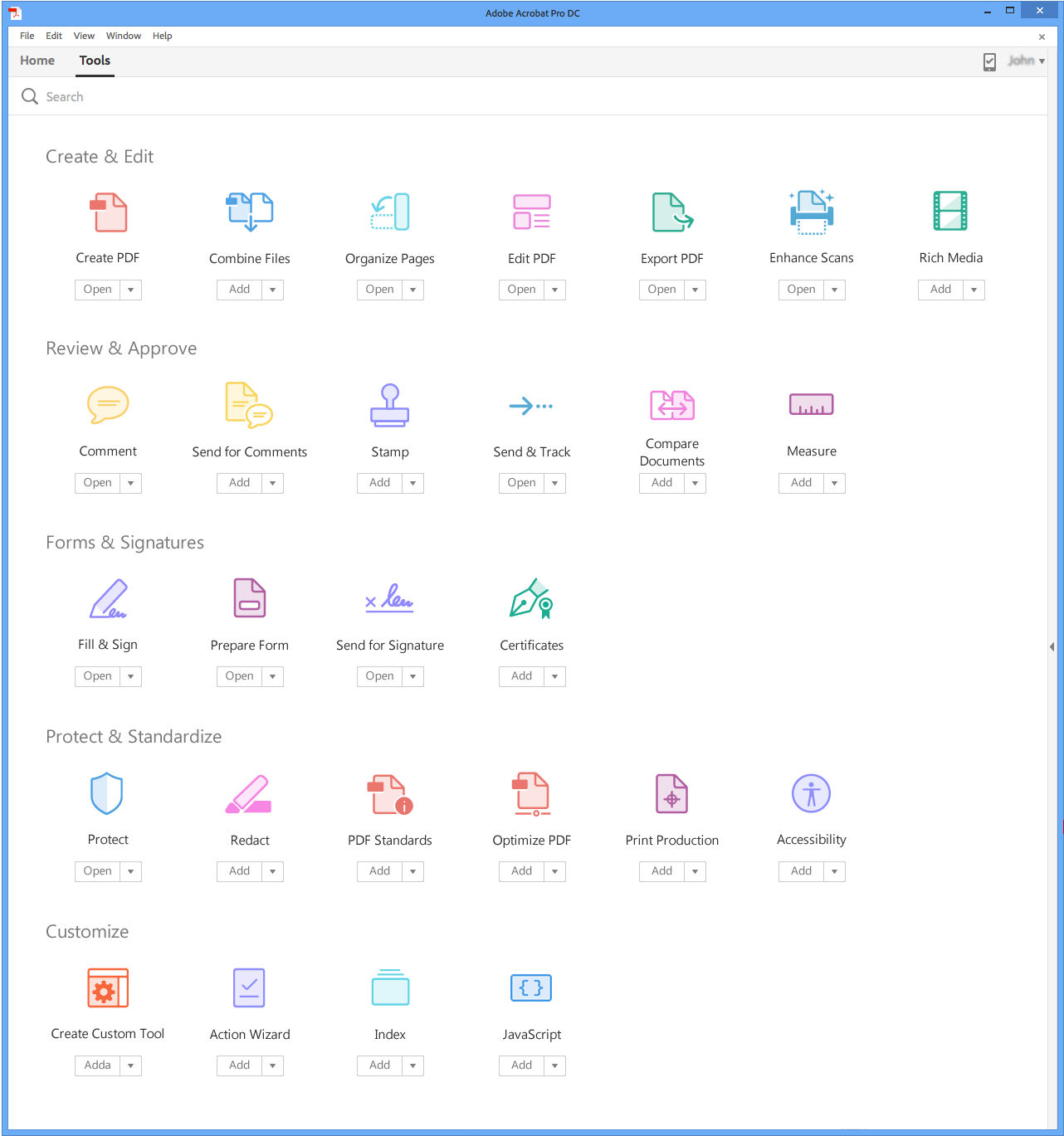The width and height of the screenshot is (1064, 1136).
Task: Click Add button under Redact
Action: pyautogui.click(x=240, y=871)
